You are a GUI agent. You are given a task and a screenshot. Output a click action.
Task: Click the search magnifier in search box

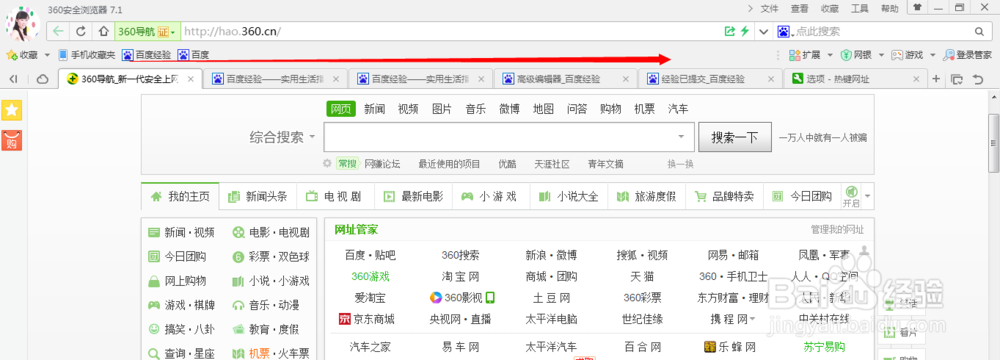[x=979, y=31]
